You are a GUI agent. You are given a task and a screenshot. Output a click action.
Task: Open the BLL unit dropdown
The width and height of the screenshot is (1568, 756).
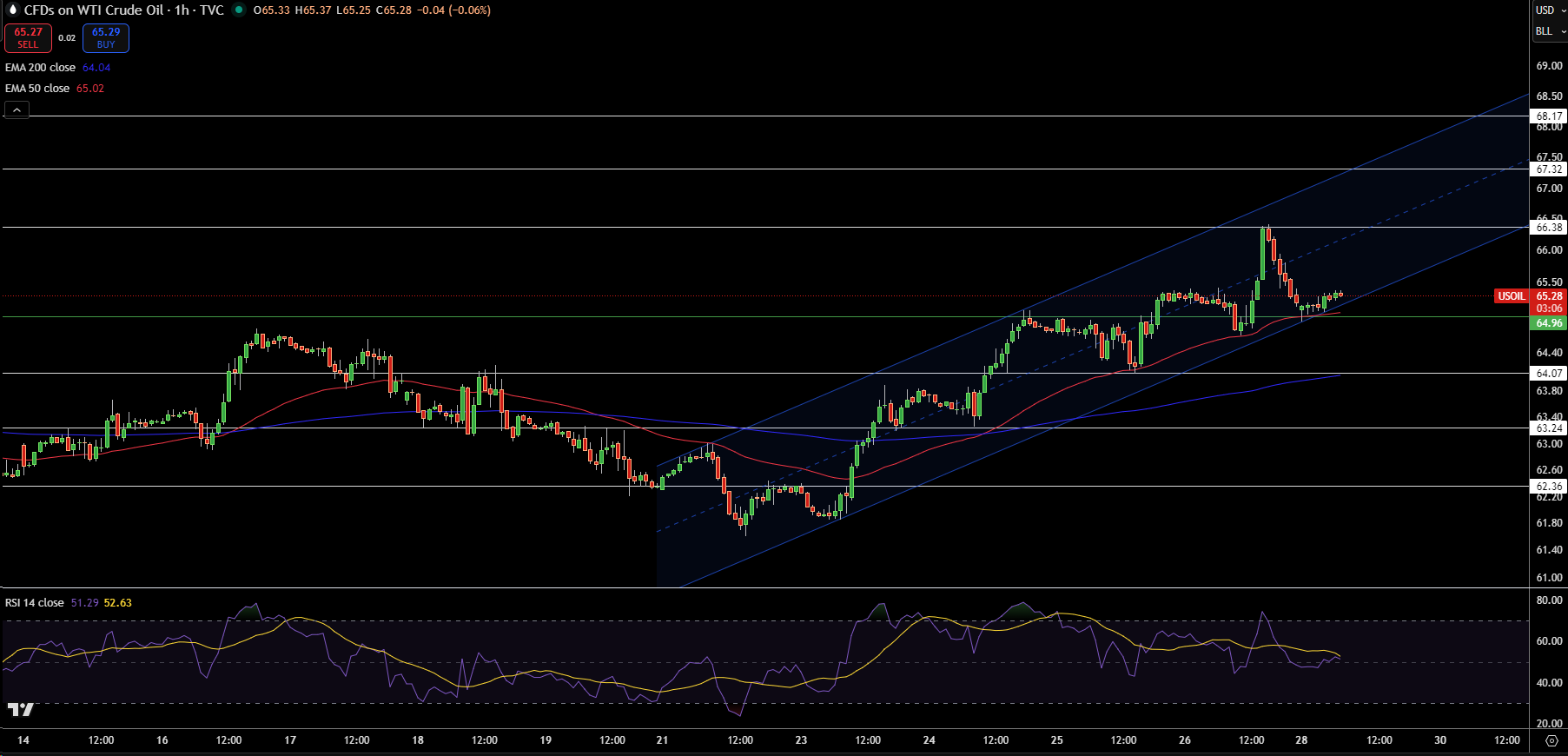[x=1548, y=31]
